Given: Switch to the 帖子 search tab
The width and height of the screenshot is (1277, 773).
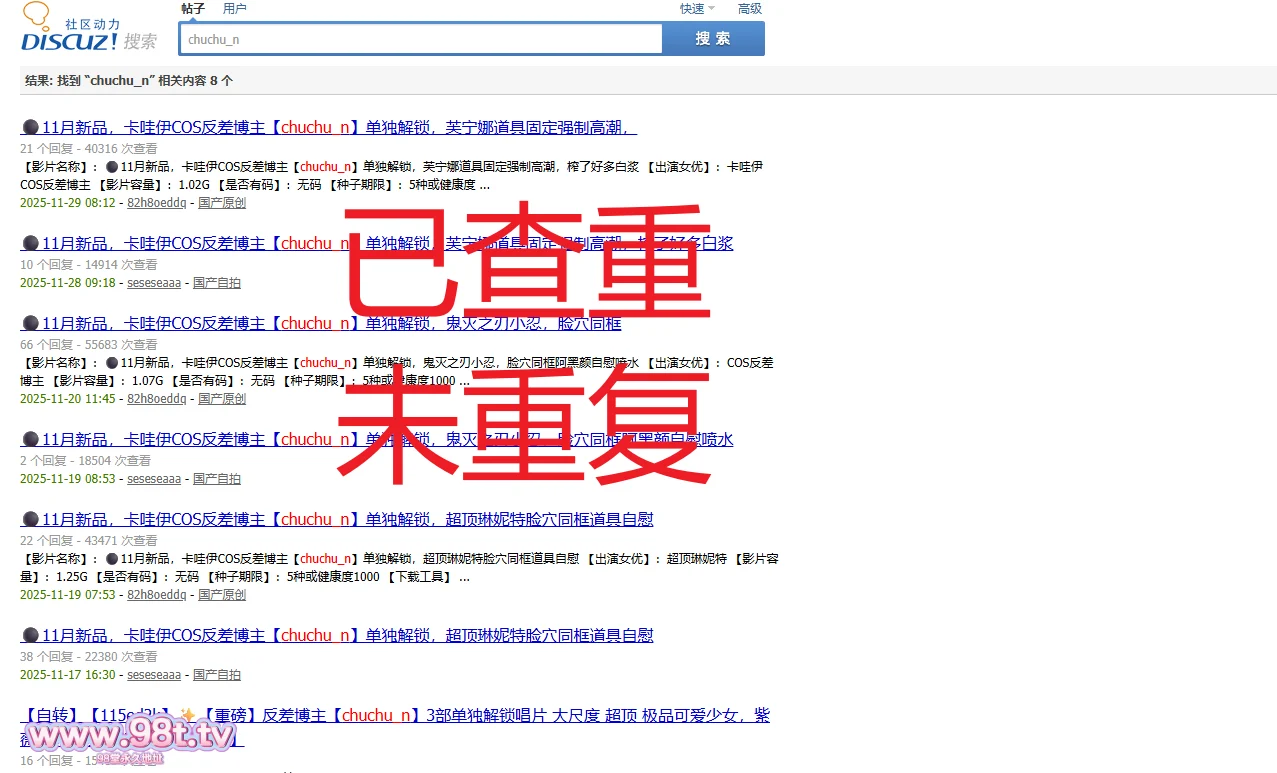Looking at the screenshot, I should coord(193,9).
